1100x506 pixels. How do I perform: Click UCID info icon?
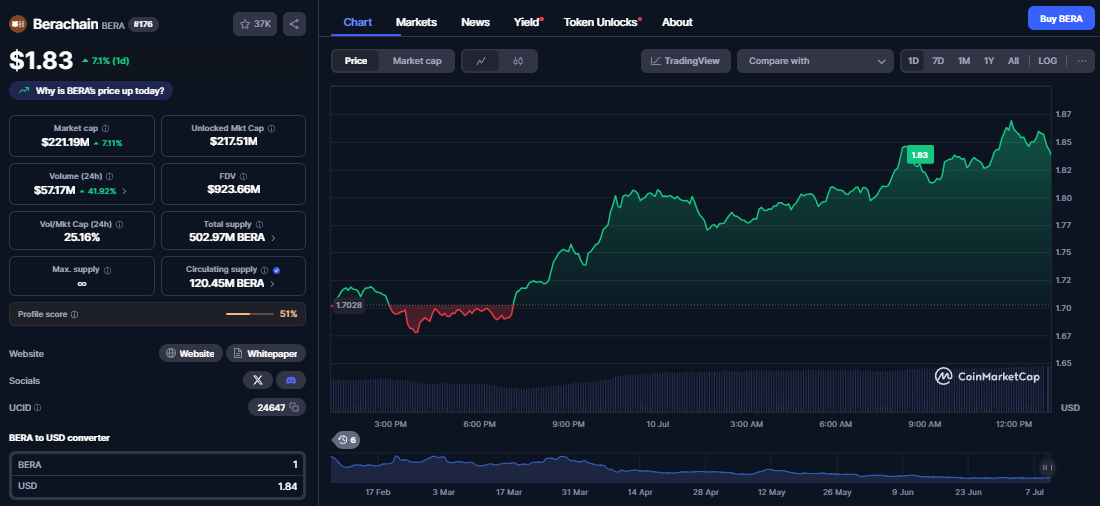37,407
